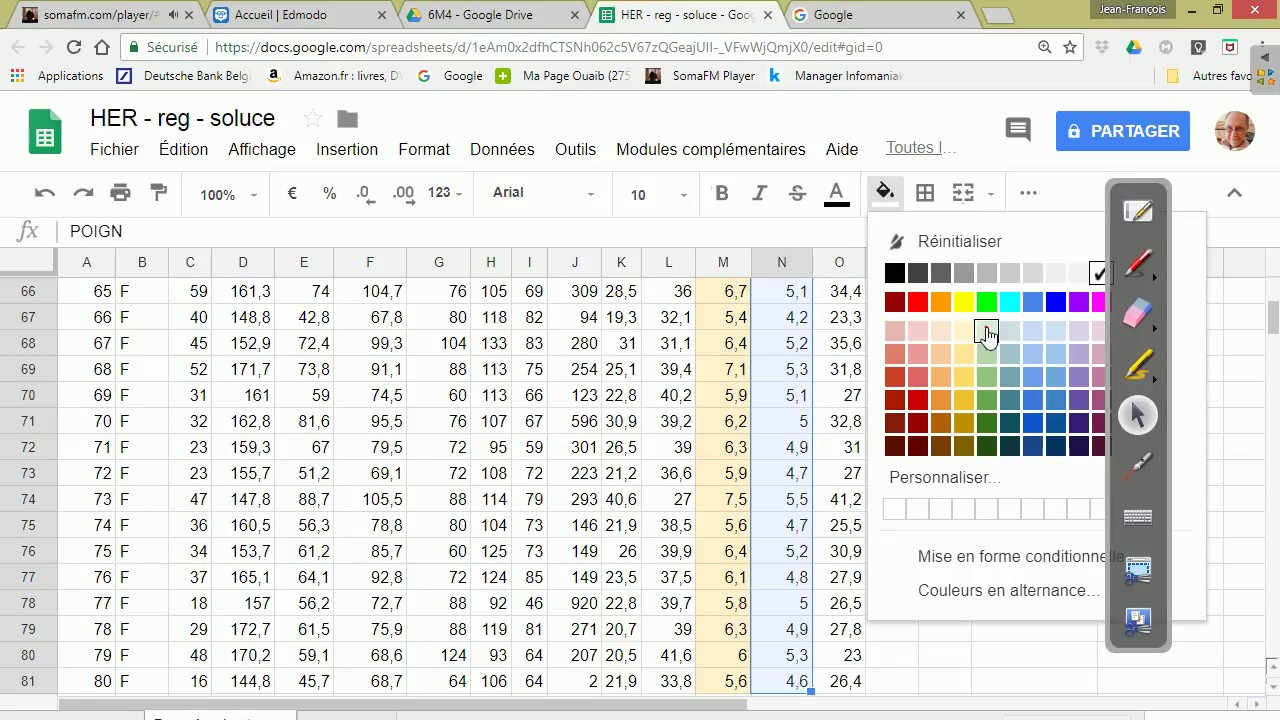Viewport: 1280px width, 720px height.
Task: Bookmark page with the address bar star
Action: pyautogui.click(x=1070, y=47)
